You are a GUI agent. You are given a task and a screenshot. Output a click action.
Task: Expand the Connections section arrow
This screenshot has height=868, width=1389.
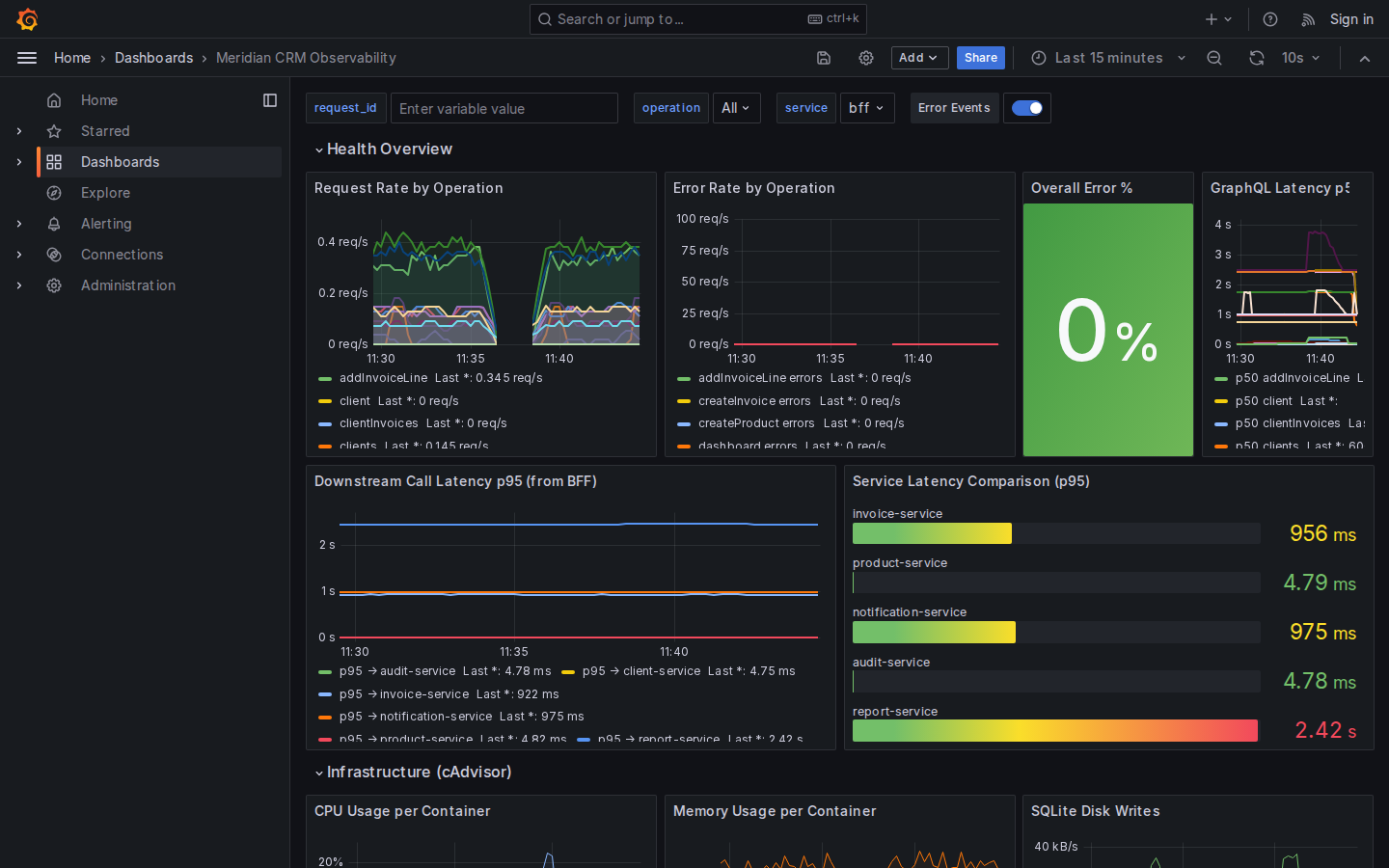point(18,255)
